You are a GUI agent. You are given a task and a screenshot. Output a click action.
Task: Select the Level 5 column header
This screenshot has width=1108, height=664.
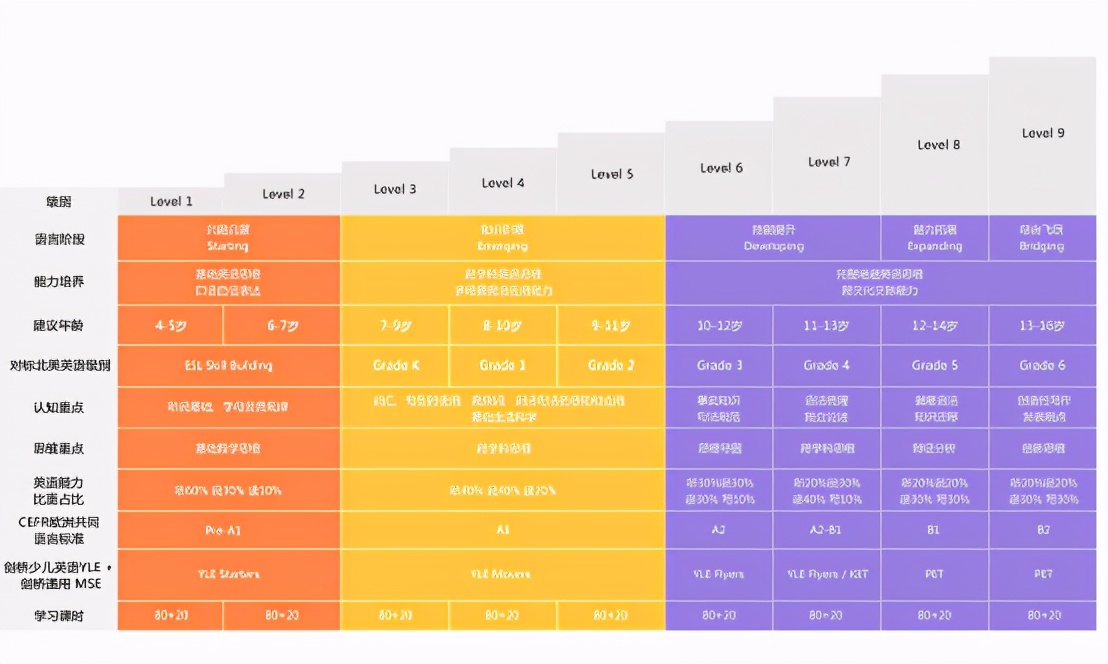pos(611,174)
